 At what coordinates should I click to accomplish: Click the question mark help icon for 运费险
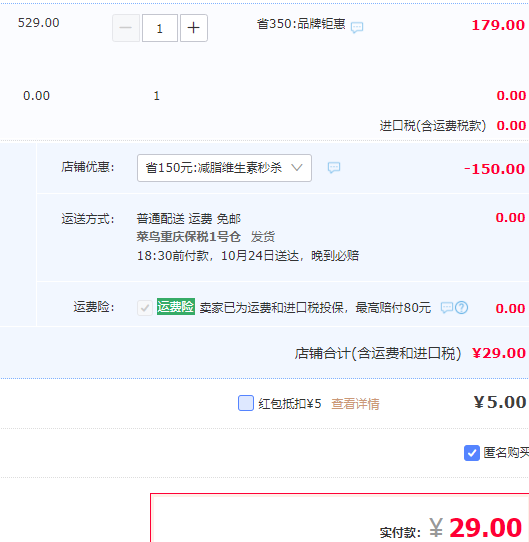coord(462,307)
